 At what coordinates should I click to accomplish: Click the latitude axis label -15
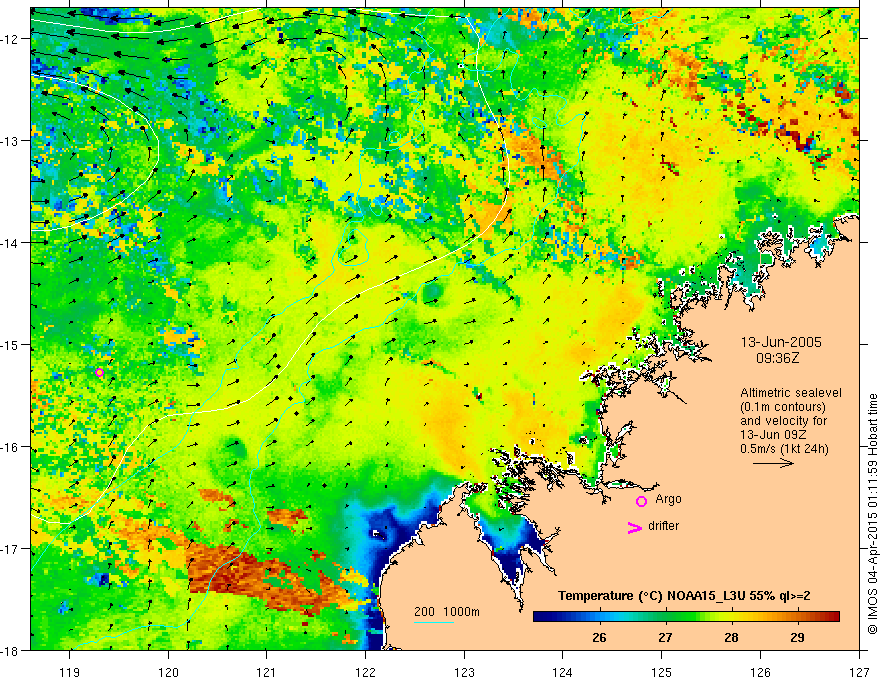pyautogui.click(x=11, y=344)
